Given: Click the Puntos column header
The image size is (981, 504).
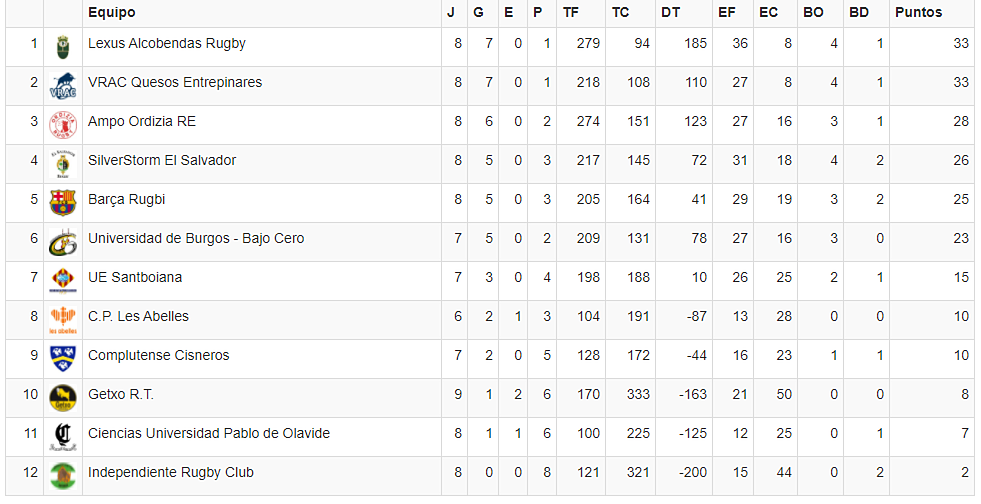Looking at the screenshot, I should pos(918,13).
